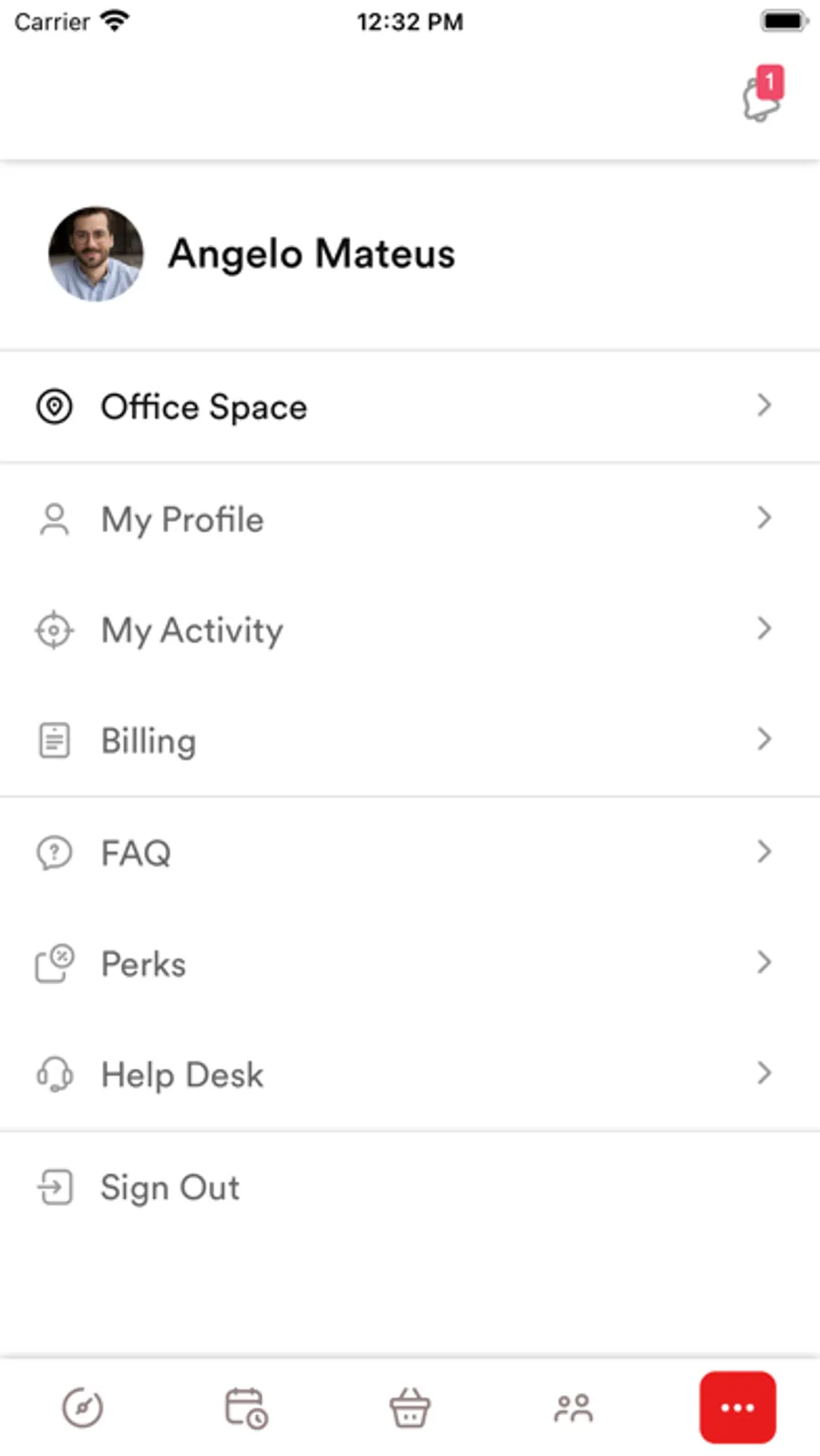
Task: Expand Billing using its chevron arrow
Action: [x=764, y=739]
